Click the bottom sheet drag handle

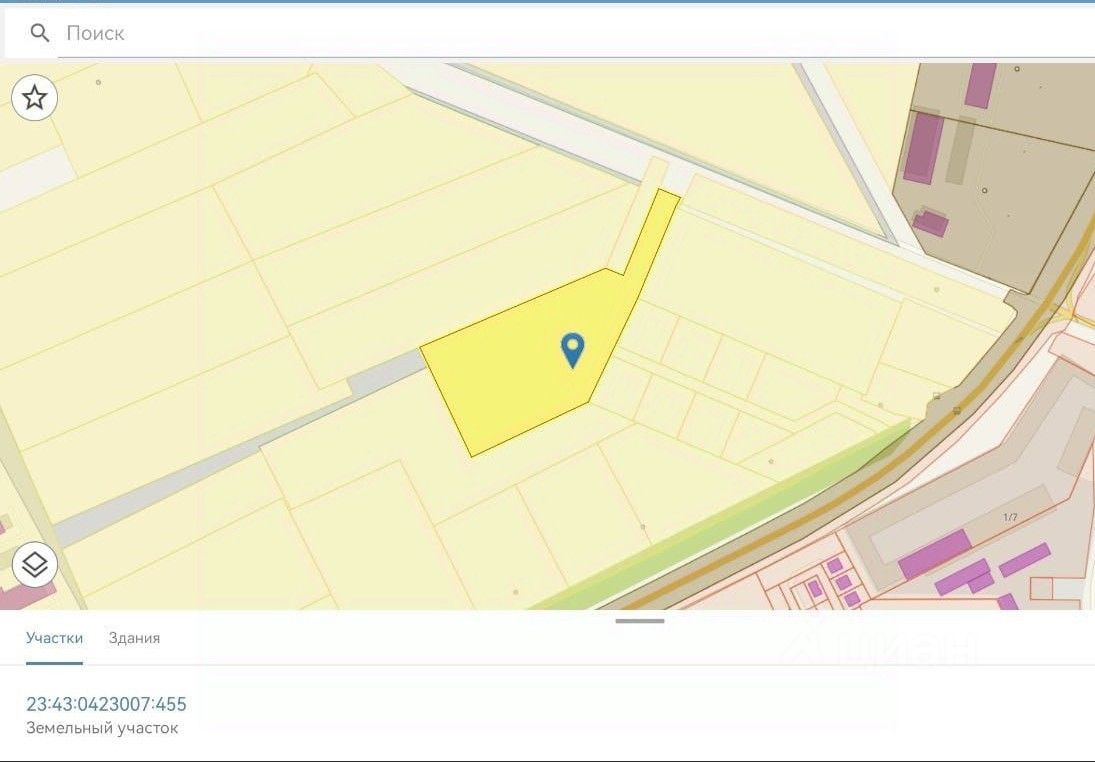[x=640, y=621]
